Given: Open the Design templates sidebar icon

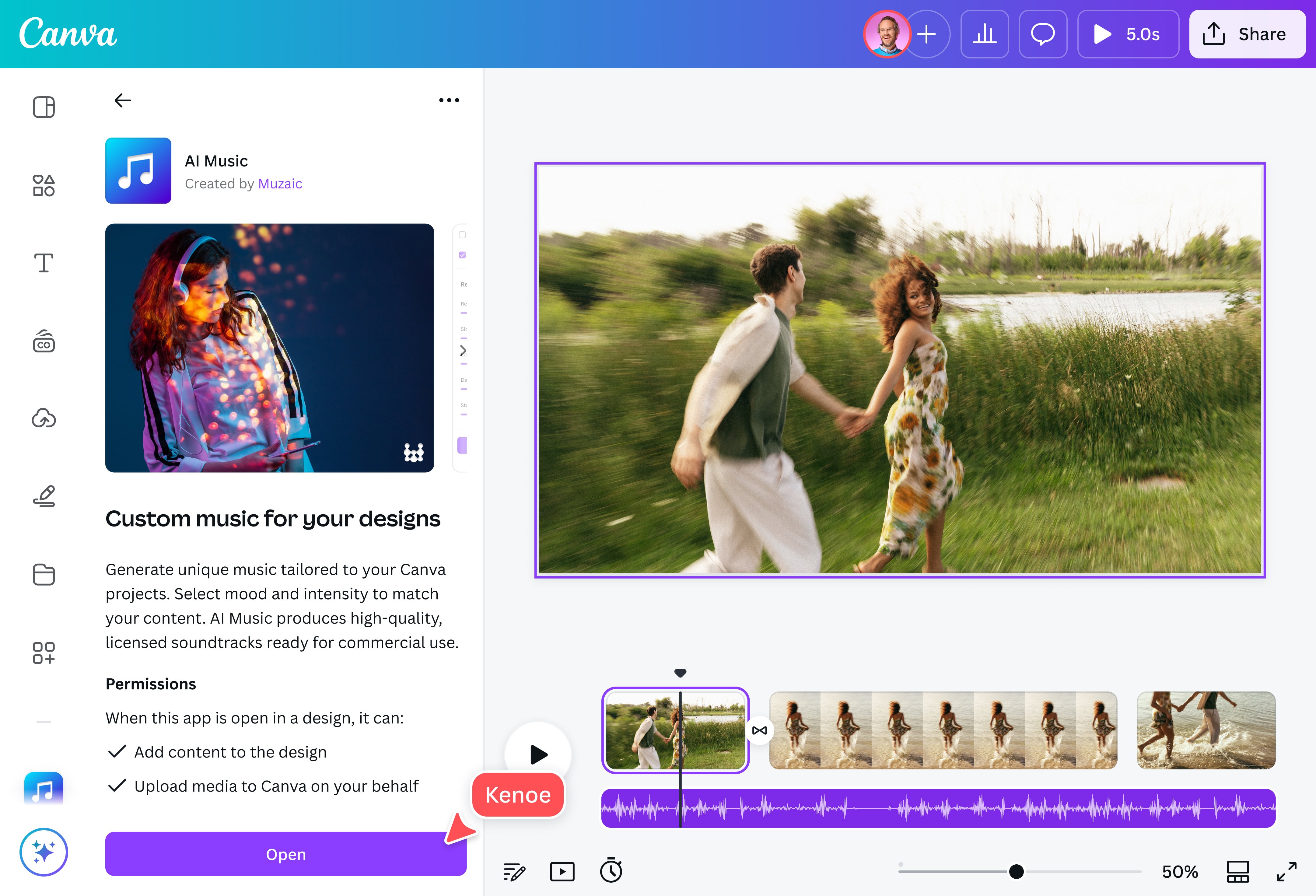Looking at the screenshot, I should (x=44, y=107).
